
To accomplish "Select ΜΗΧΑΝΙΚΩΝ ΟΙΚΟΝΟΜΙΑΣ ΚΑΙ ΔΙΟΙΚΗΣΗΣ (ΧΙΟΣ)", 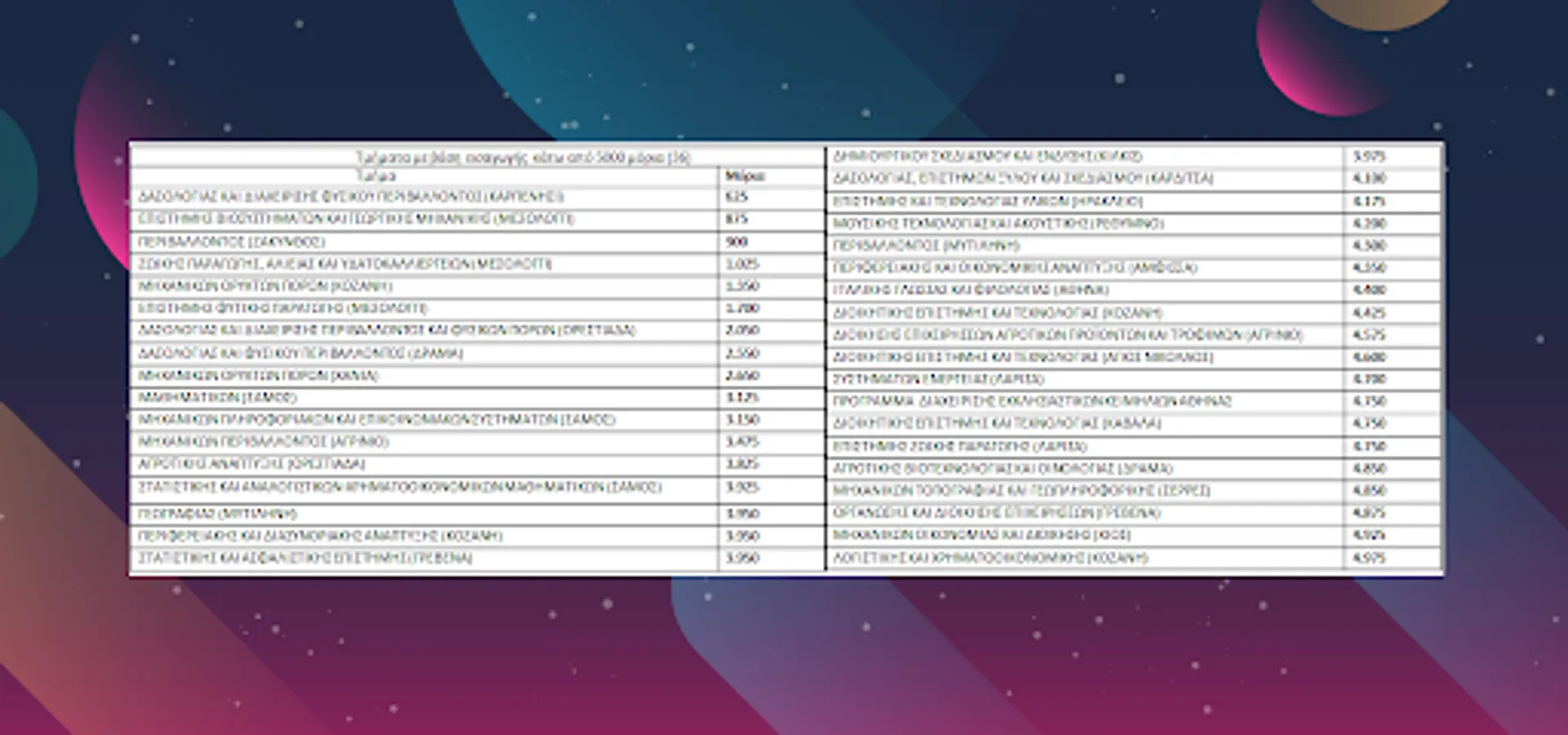I will (x=982, y=535).
